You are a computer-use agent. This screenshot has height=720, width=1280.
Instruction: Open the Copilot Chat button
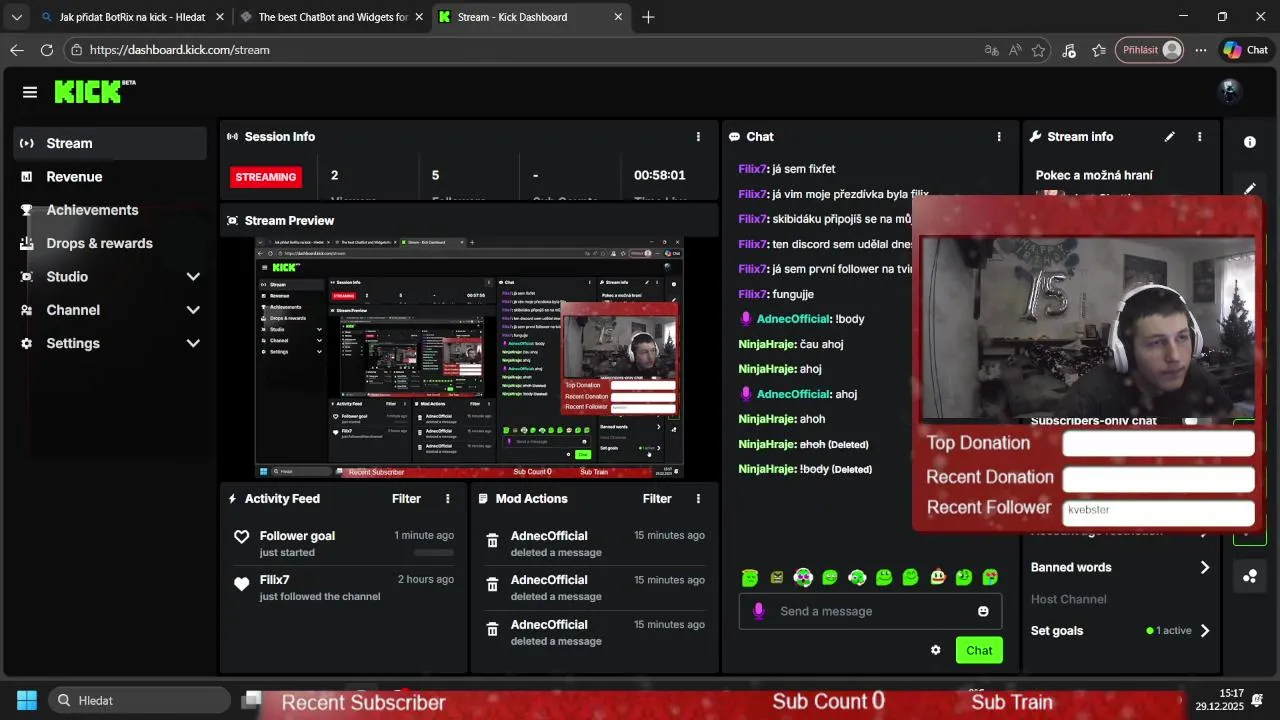click(1246, 50)
